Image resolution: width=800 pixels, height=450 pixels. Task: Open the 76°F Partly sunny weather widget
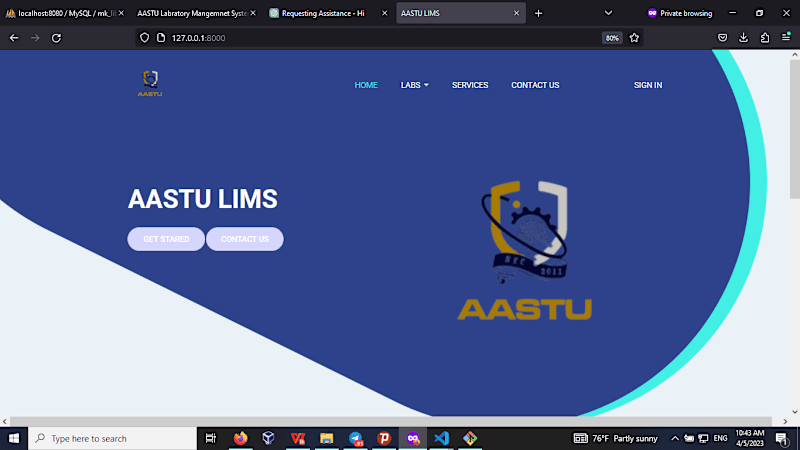[x=616, y=438]
